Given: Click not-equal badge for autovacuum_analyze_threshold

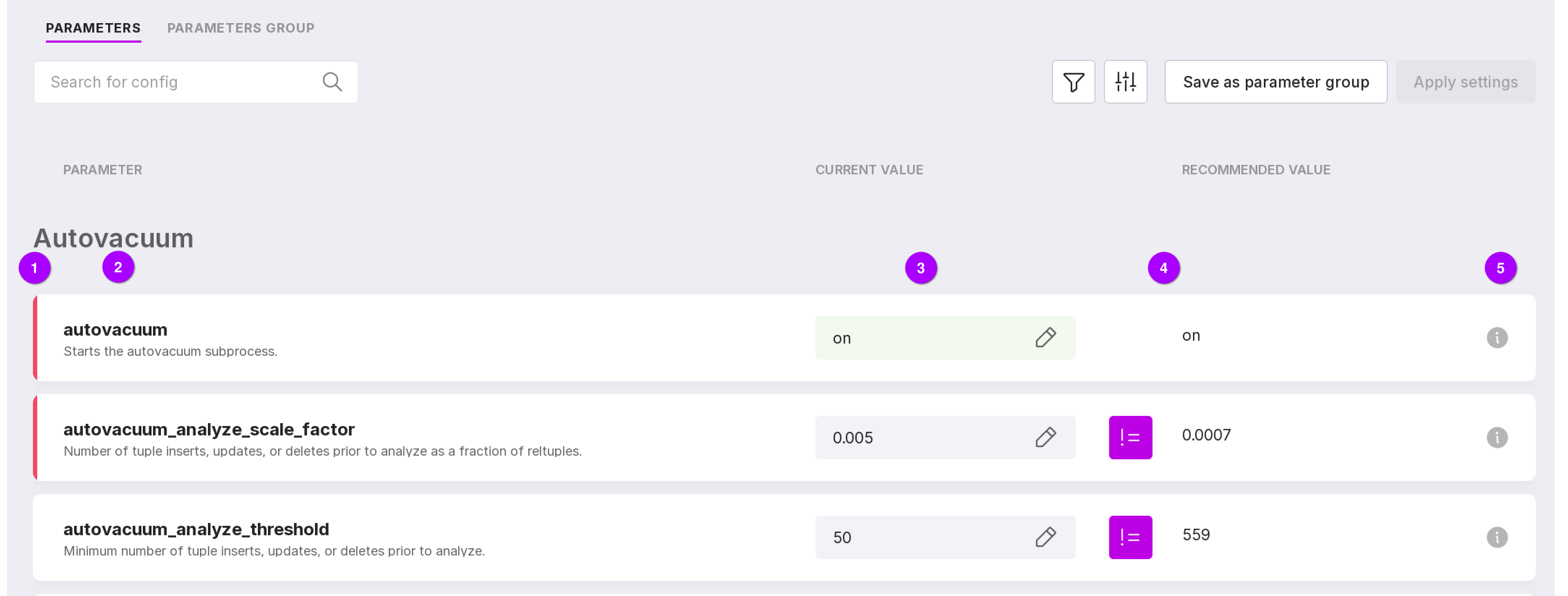Looking at the screenshot, I should pyautogui.click(x=1130, y=537).
